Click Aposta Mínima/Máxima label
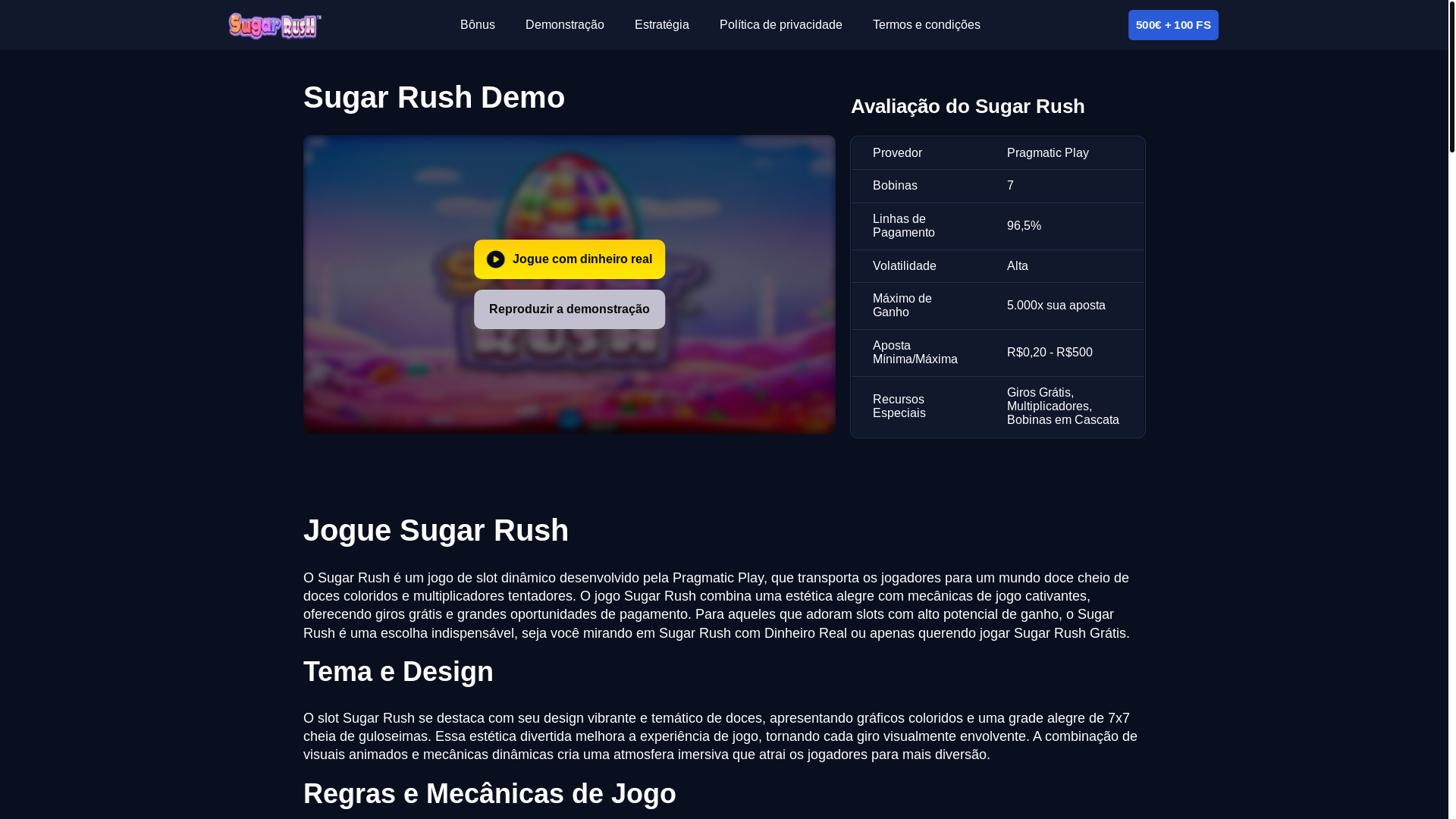Viewport: 1456px width, 819px height. click(x=915, y=353)
